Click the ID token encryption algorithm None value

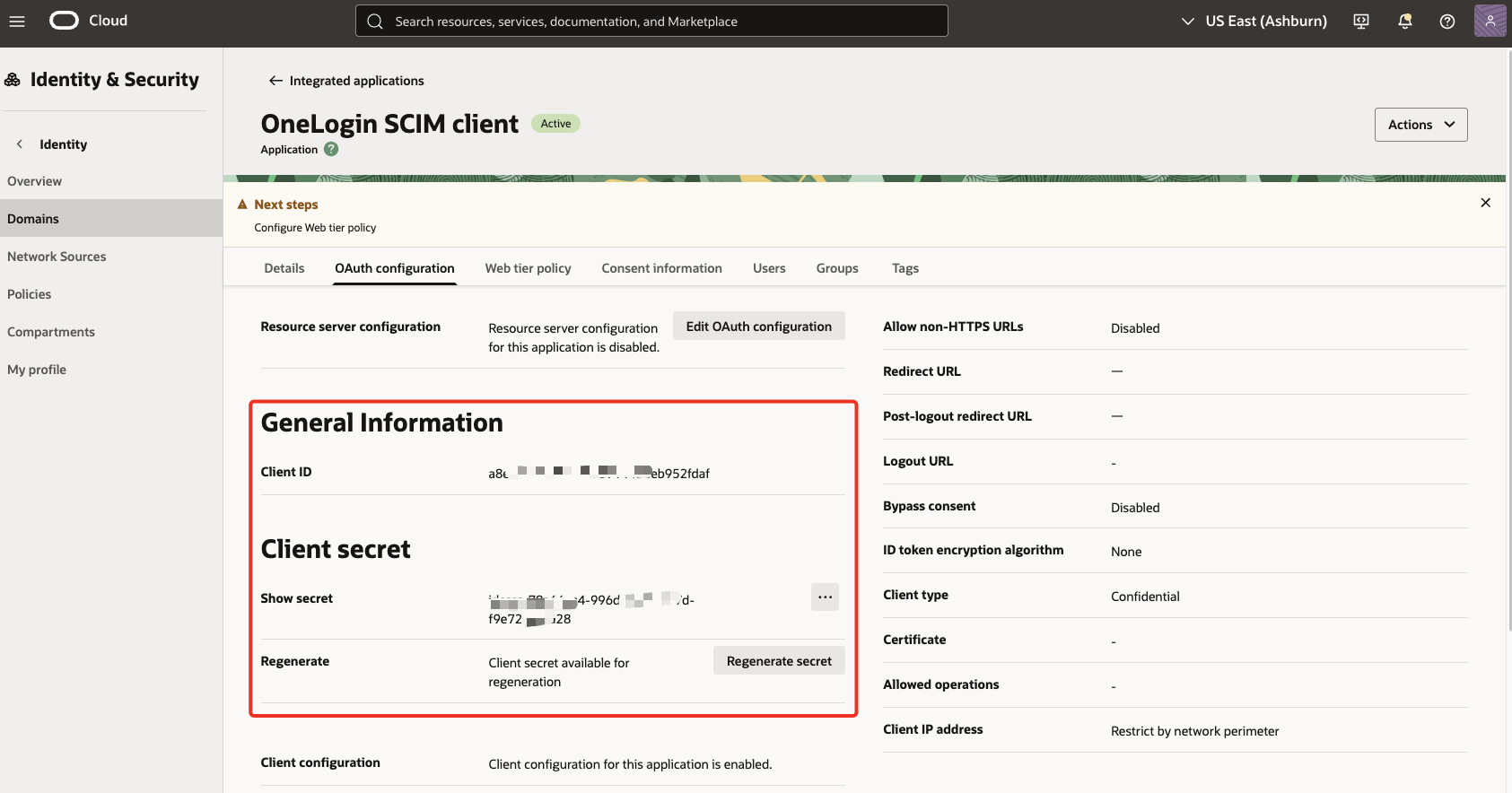click(1126, 552)
